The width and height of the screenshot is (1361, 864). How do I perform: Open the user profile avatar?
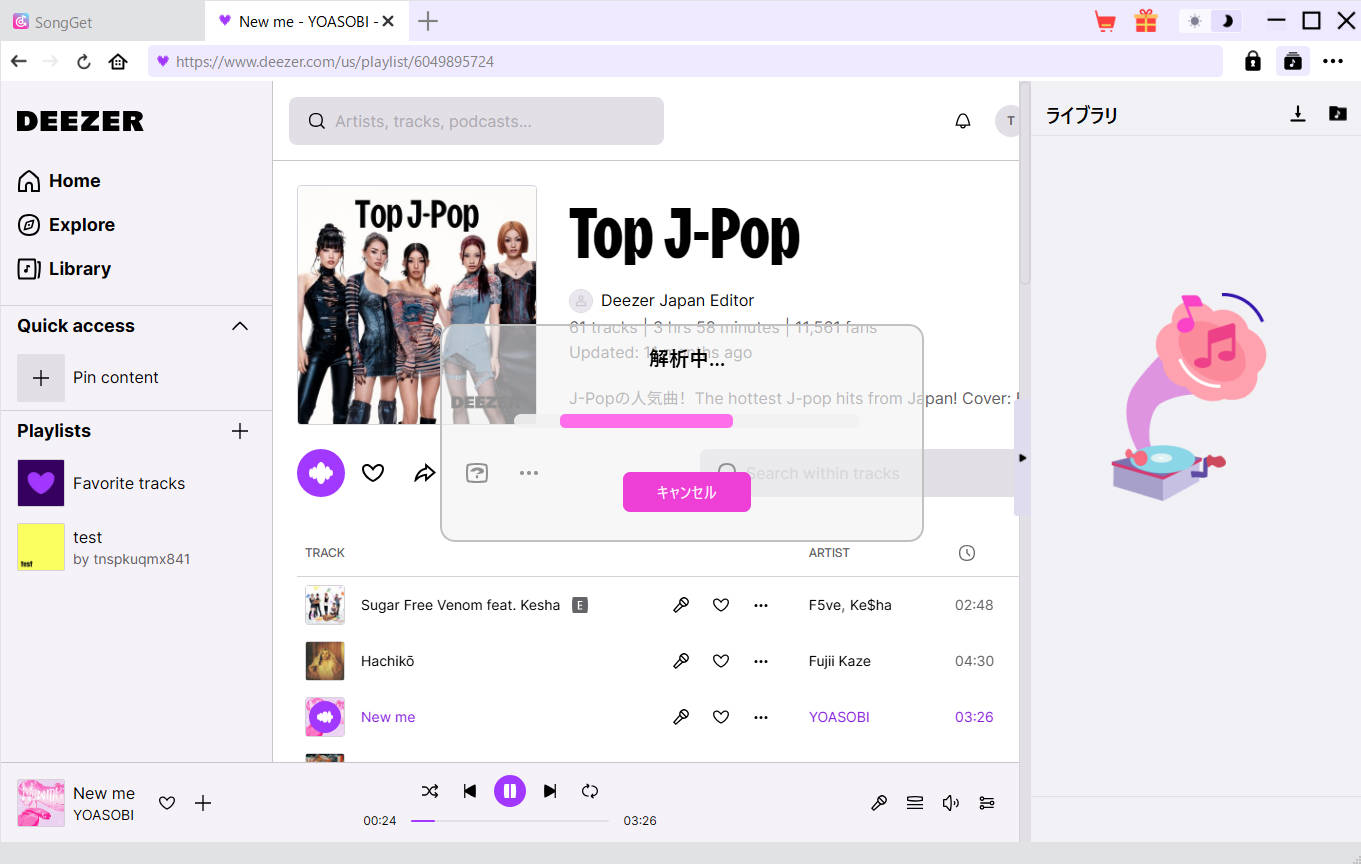point(1008,121)
